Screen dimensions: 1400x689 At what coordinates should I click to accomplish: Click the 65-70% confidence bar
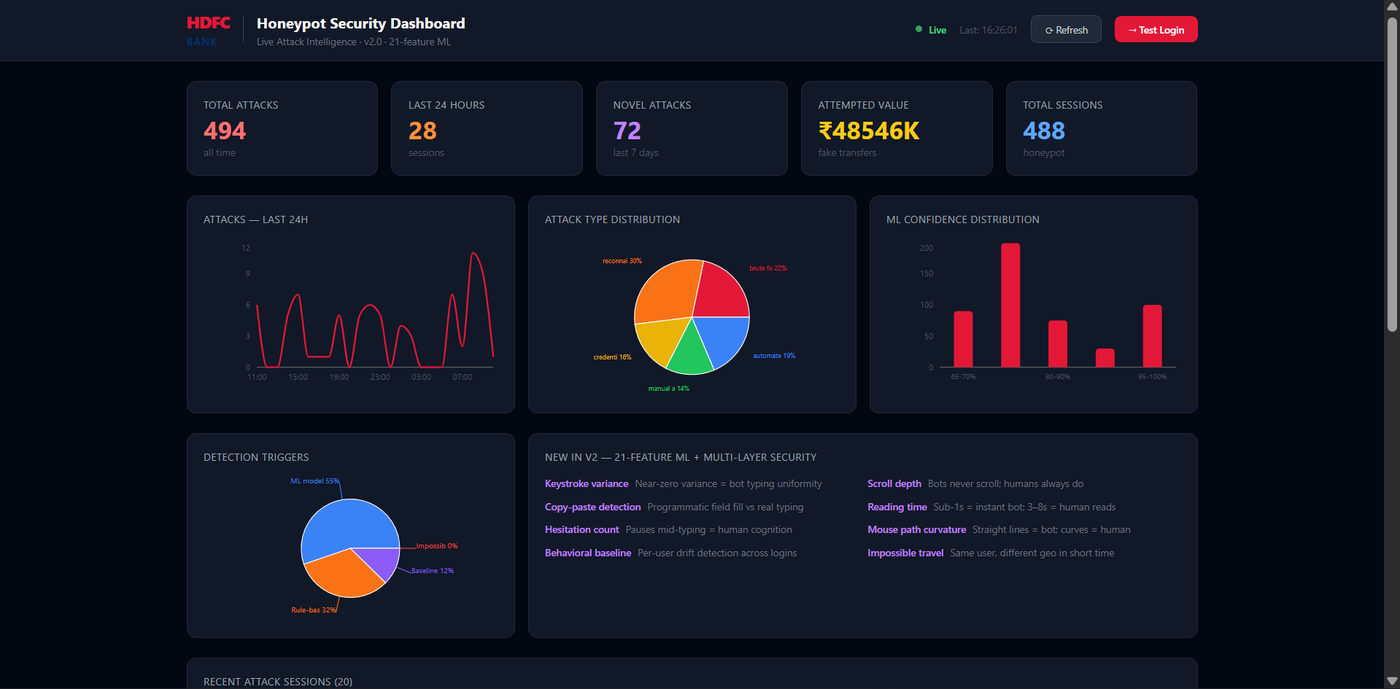(x=963, y=339)
